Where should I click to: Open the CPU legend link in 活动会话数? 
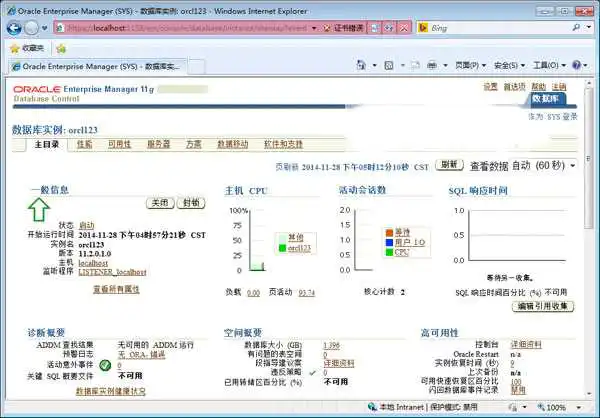[402, 252]
